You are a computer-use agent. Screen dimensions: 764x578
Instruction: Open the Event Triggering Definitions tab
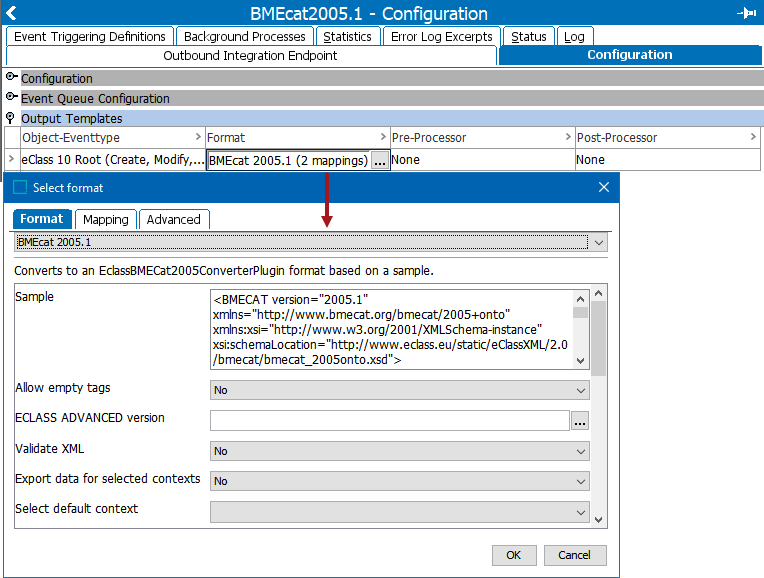coord(90,37)
